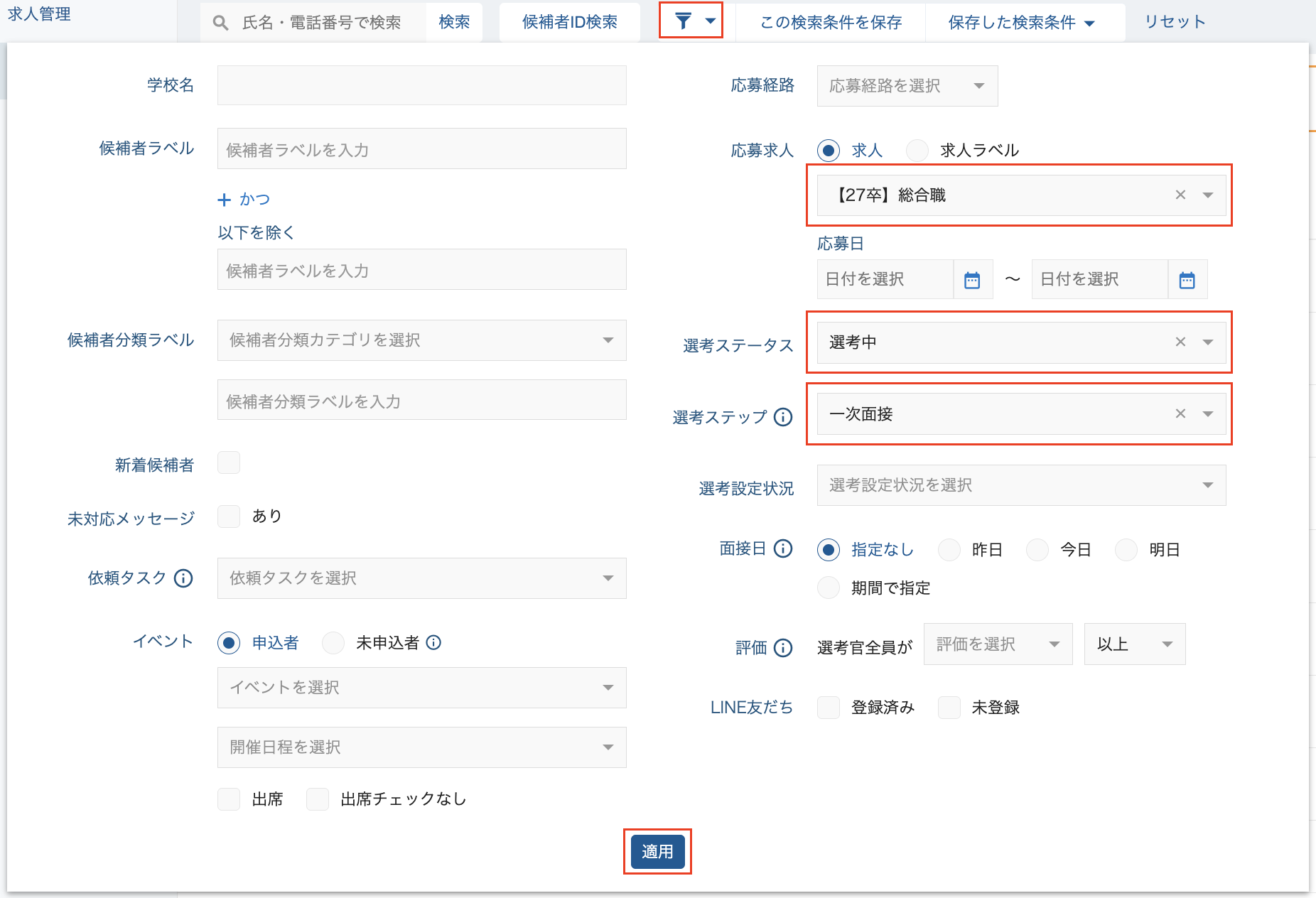Check the 新着候補者 checkbox
Image resolution: width=1316 pixels, height=898 pixels.
[229, 463]
